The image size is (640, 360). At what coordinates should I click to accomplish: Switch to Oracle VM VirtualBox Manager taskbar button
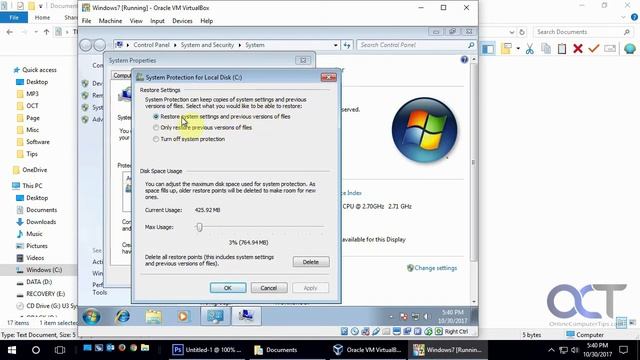367,350
